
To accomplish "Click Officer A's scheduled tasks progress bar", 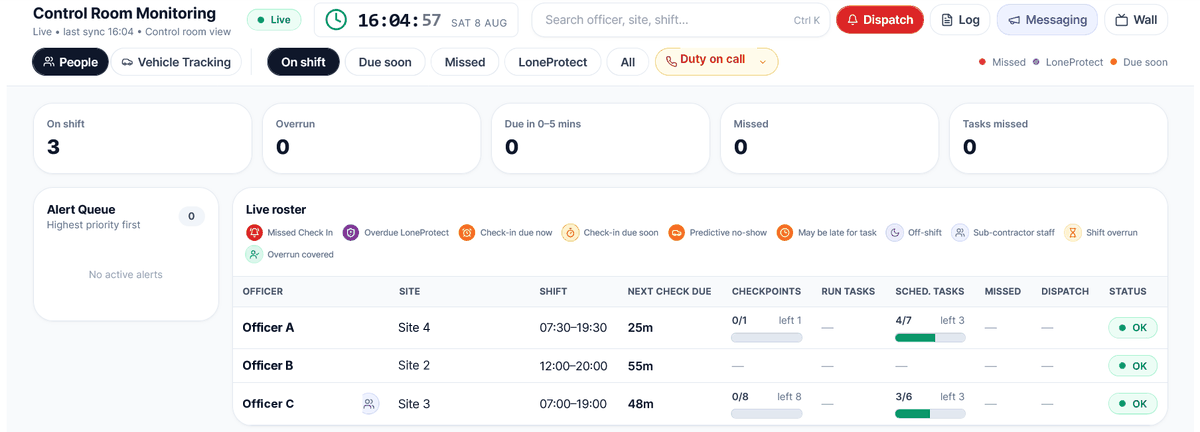I will click(930, 338).
